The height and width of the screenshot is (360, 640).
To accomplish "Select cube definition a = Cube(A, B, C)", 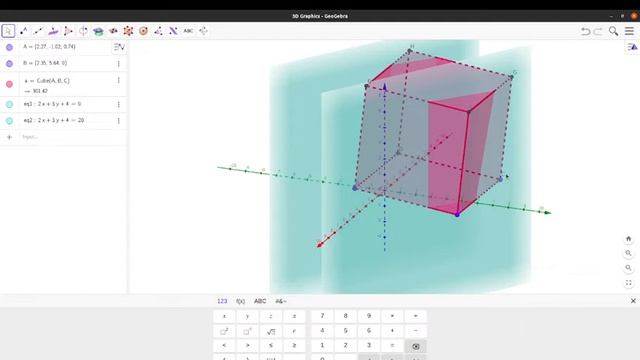I will click(x=47, y=81).
